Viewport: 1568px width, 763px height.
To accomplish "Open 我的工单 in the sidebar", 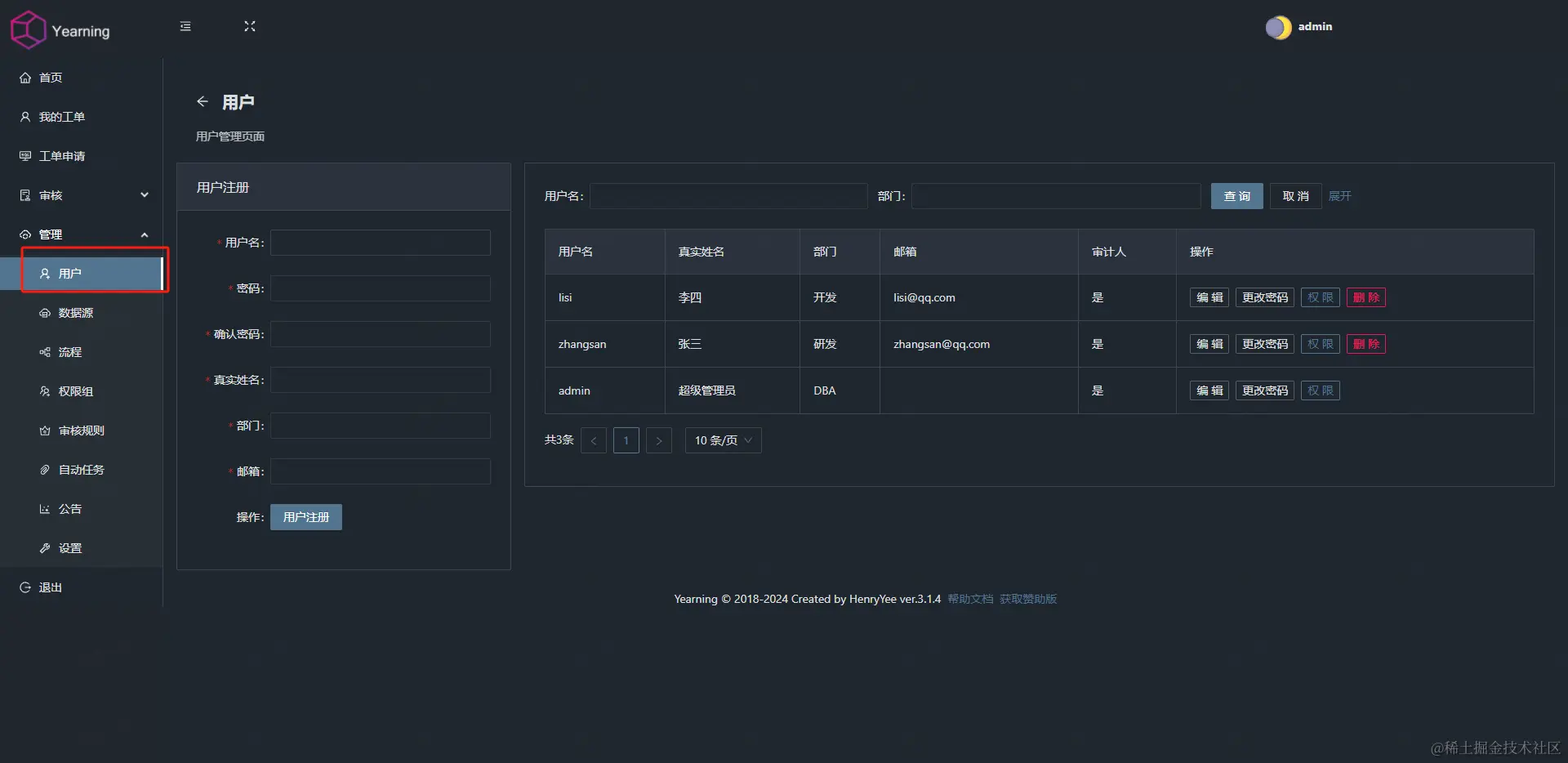I will (x=82, y=117).
